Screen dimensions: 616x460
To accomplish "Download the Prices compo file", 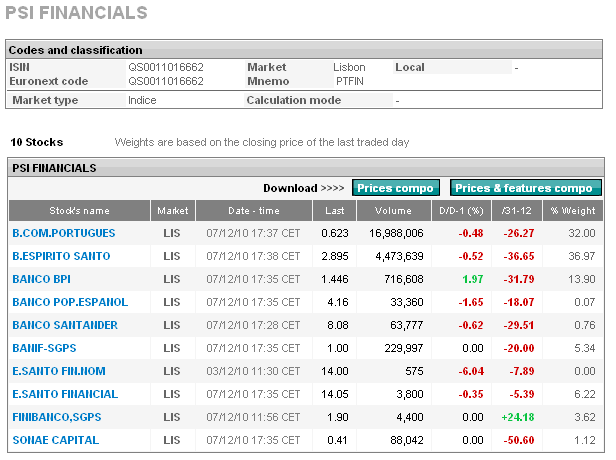I will pos(396,188).
